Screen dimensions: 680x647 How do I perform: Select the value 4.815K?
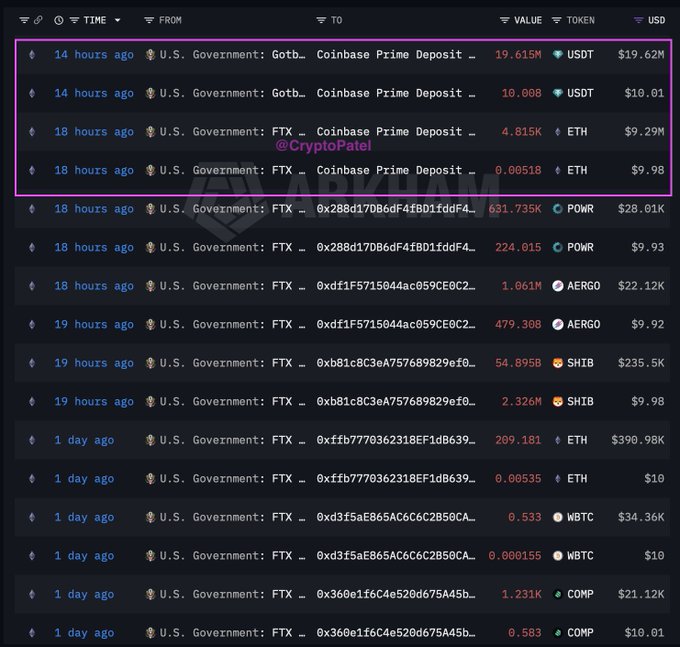pos(522,132)
